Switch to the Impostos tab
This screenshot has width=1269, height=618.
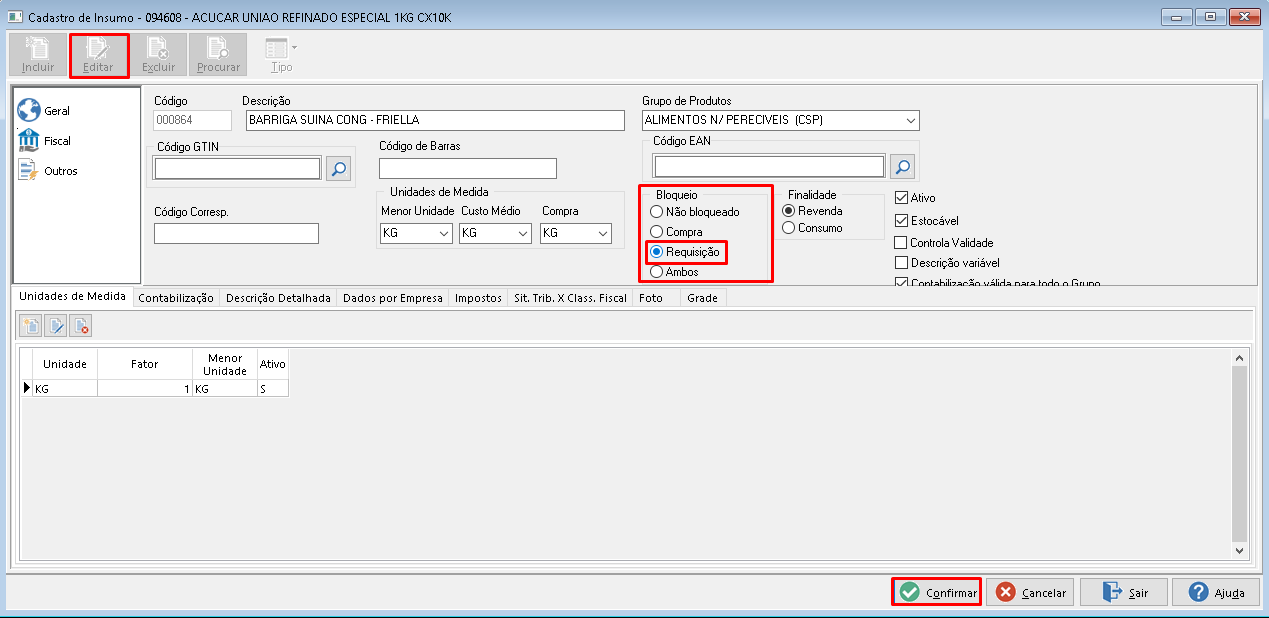point(478,298)
